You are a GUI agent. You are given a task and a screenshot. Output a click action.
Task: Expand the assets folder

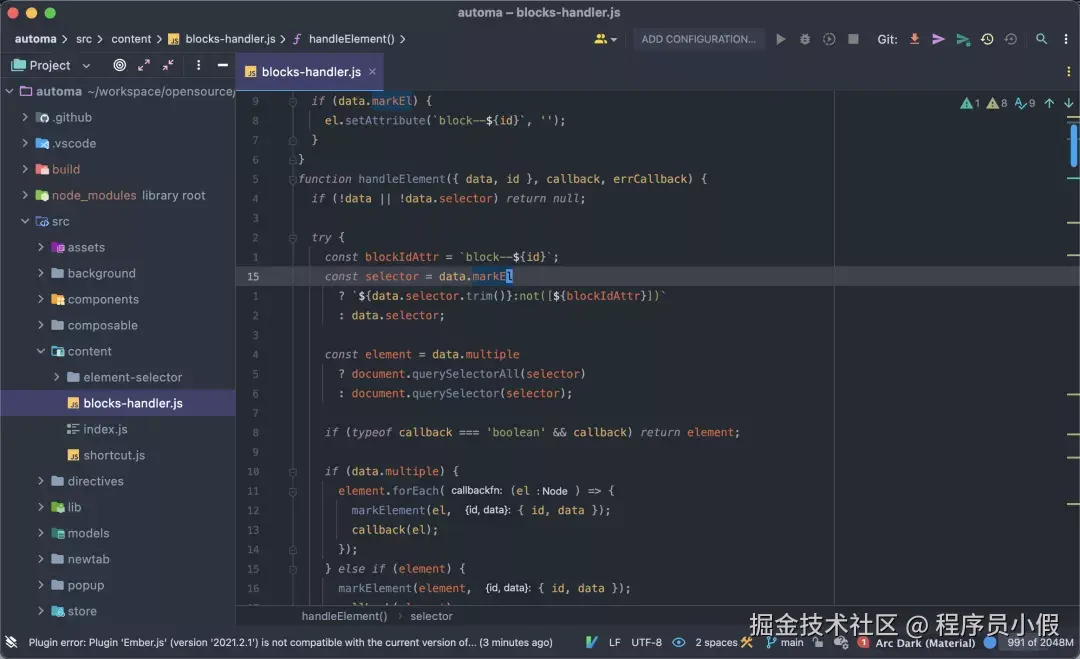point(41,247)
